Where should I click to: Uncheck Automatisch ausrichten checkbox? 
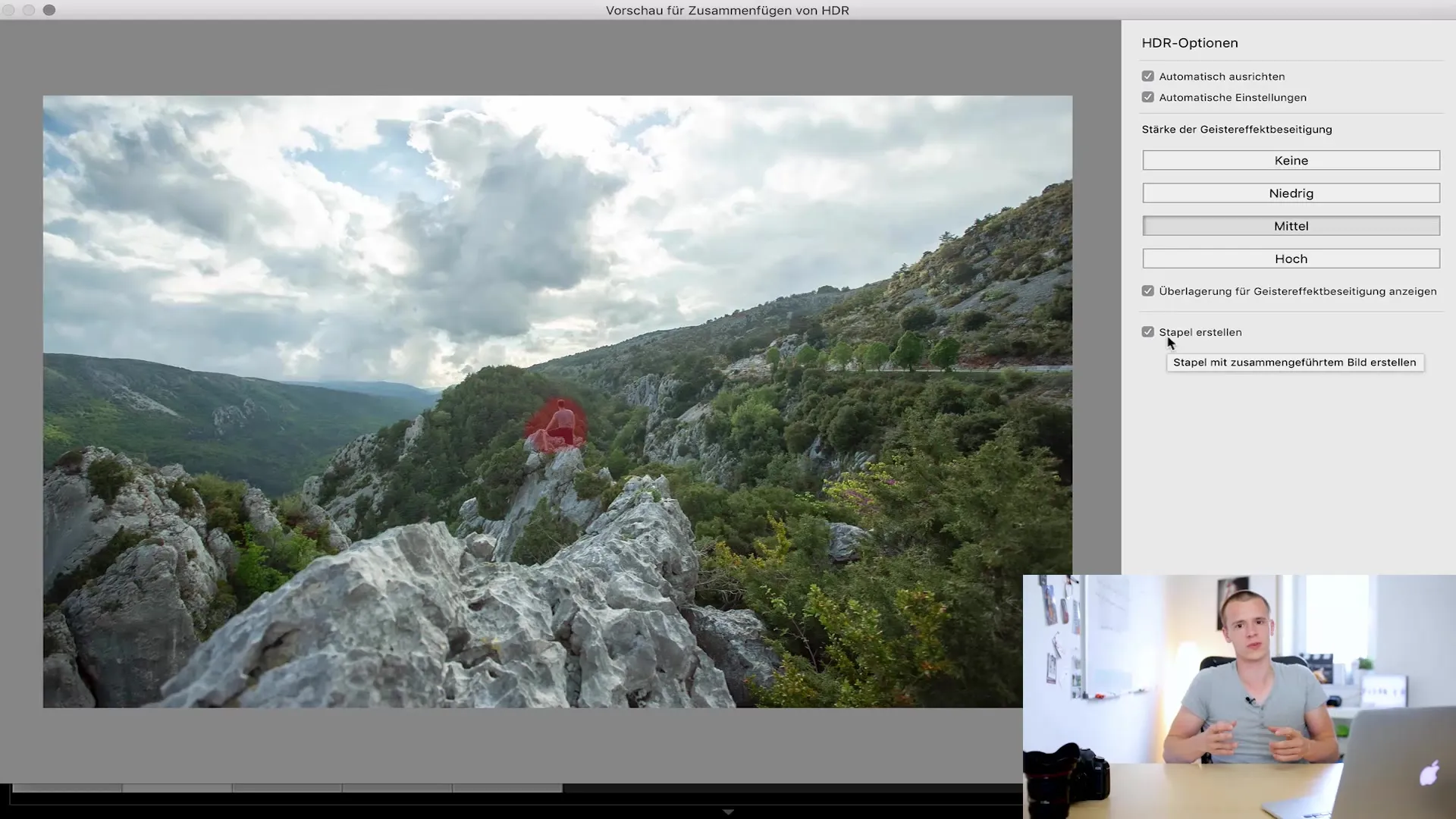(1148, 77)
